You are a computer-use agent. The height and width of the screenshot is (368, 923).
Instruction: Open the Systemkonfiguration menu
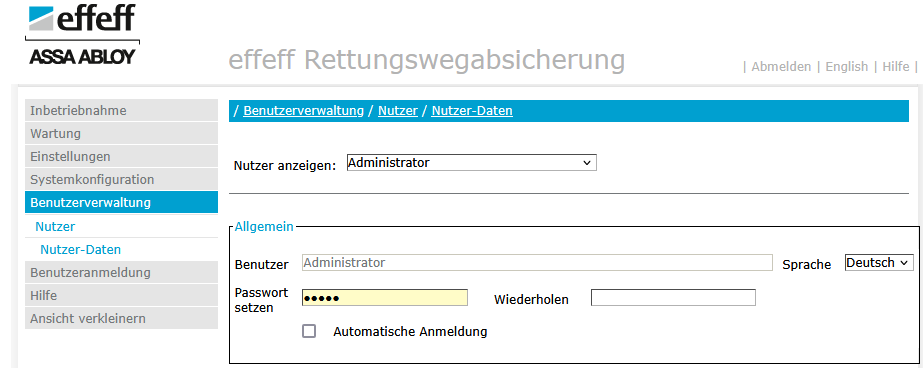[x=121, y=180]
